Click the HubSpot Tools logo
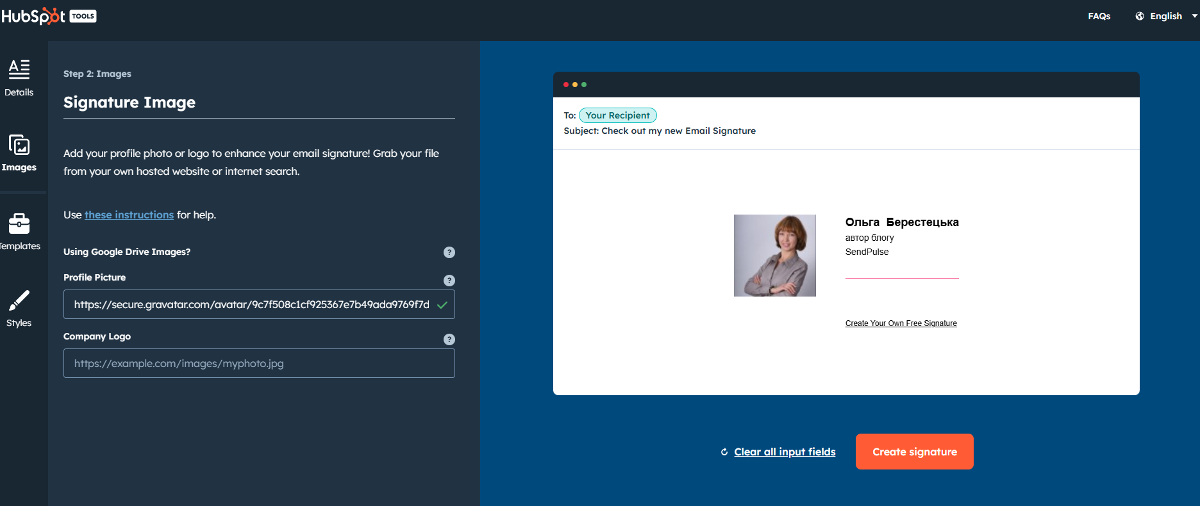The width and height of the screenshot is (1200, 506). (49, 17)
